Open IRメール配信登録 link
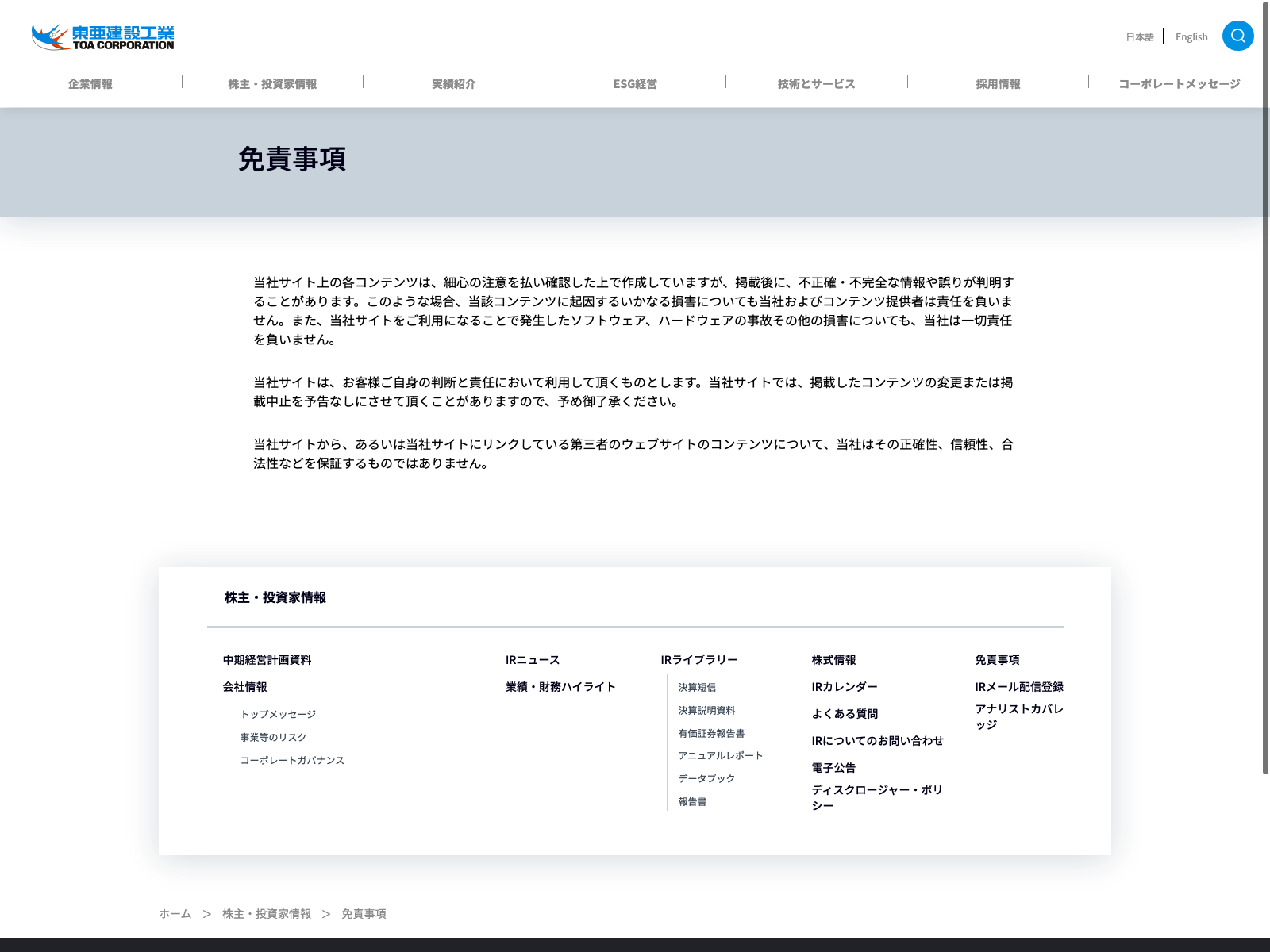 coord(1019,687)
